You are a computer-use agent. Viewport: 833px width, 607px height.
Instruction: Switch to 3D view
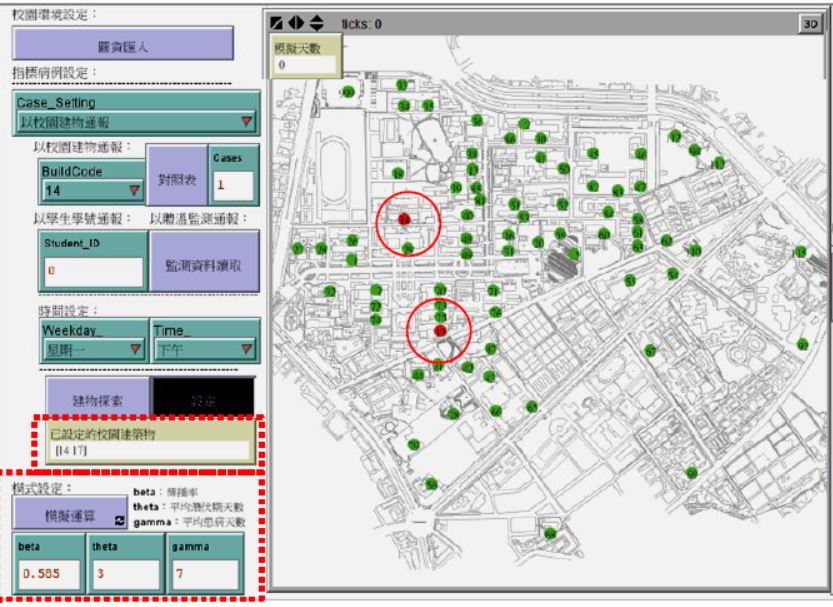coord(809,23)
